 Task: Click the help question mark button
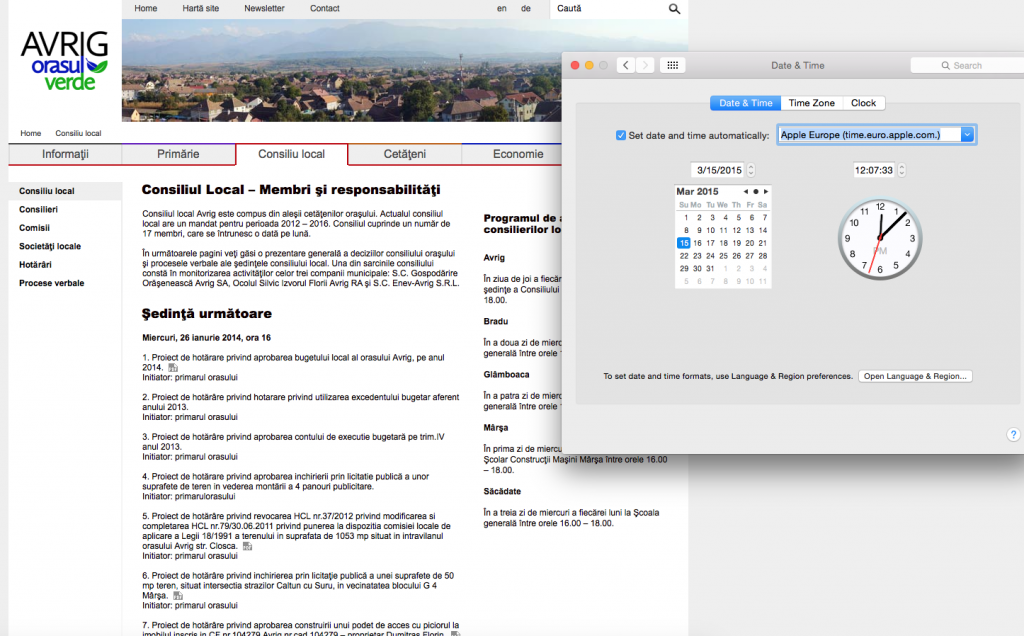click(x=1013, y=434)
